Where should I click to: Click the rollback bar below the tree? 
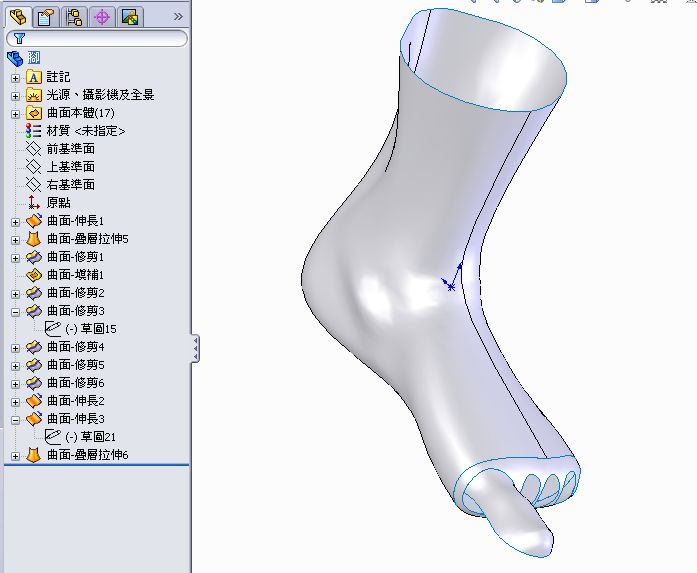97,465
